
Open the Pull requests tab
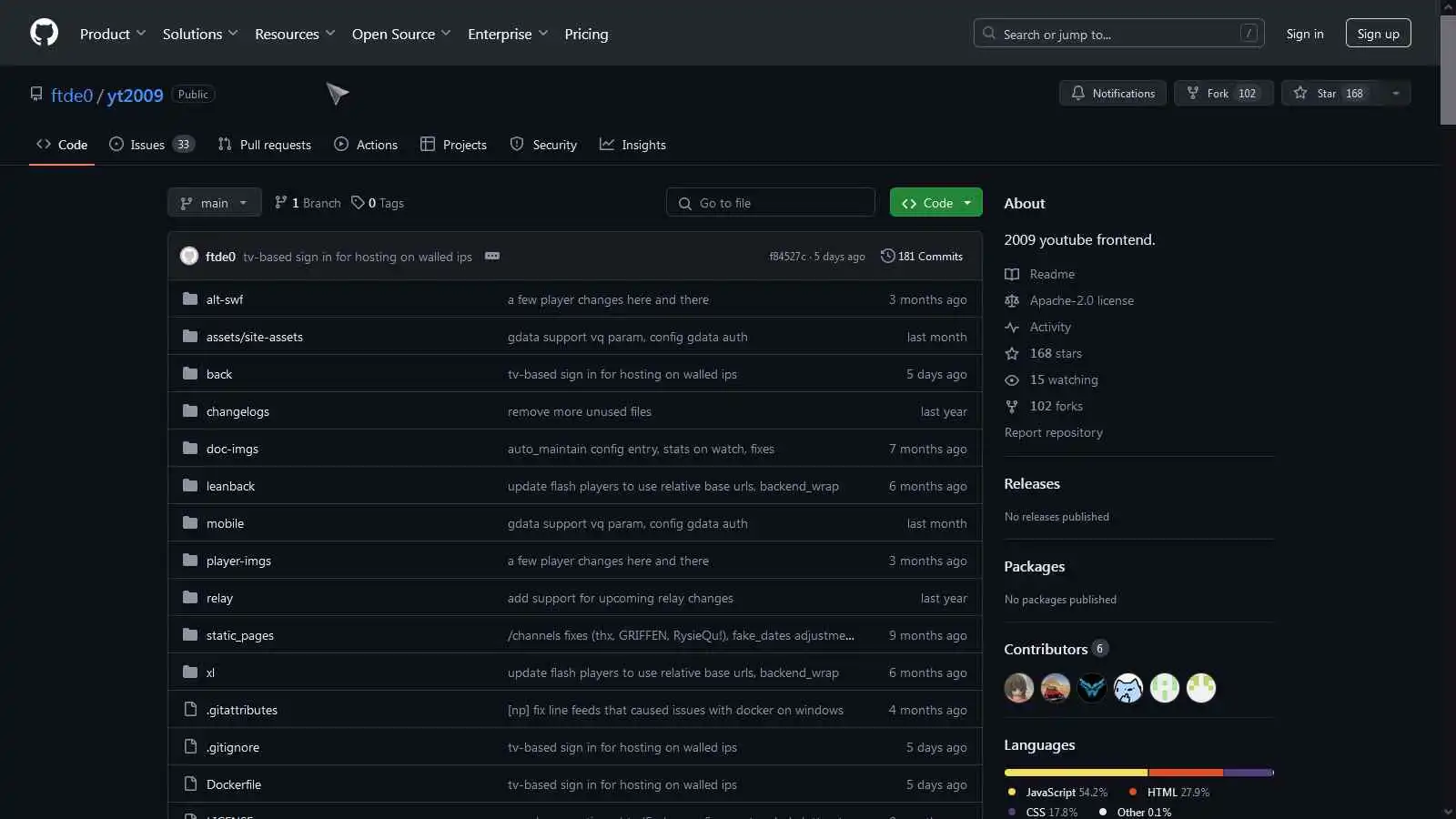coord(265,145)
